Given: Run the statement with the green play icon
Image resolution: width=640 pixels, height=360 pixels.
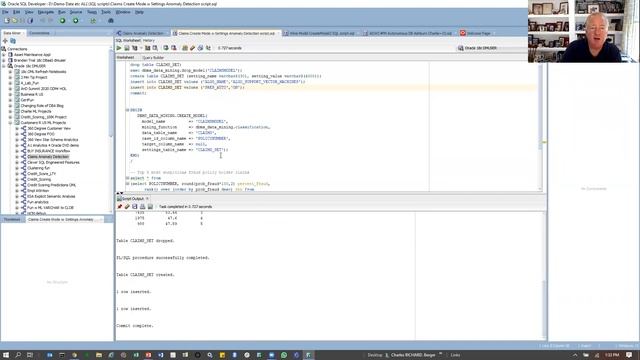Looking at the screenshot, I should (119, 48).
